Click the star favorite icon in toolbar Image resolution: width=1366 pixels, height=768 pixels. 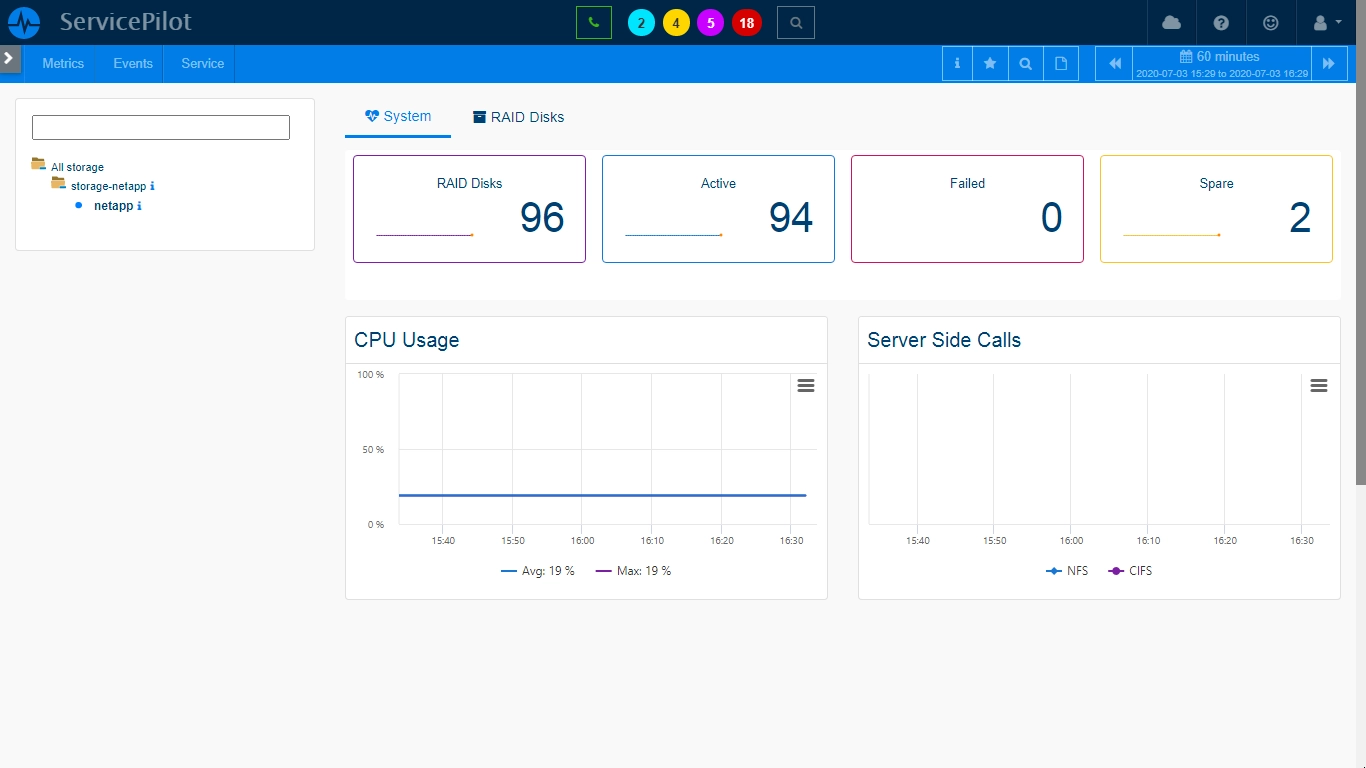990,63
